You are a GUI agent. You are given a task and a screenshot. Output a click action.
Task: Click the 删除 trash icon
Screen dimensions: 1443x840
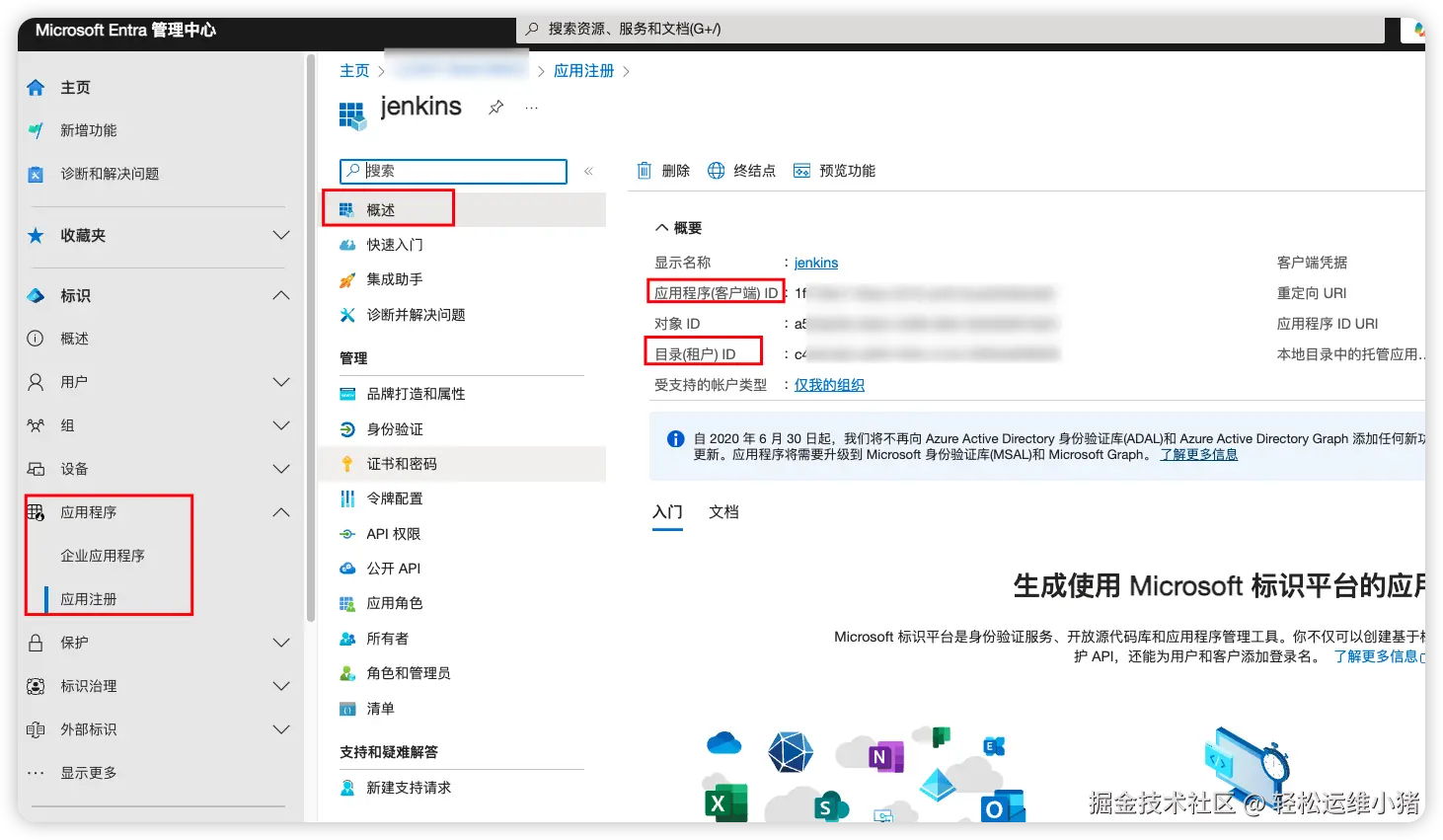click(x=644, y=171)
